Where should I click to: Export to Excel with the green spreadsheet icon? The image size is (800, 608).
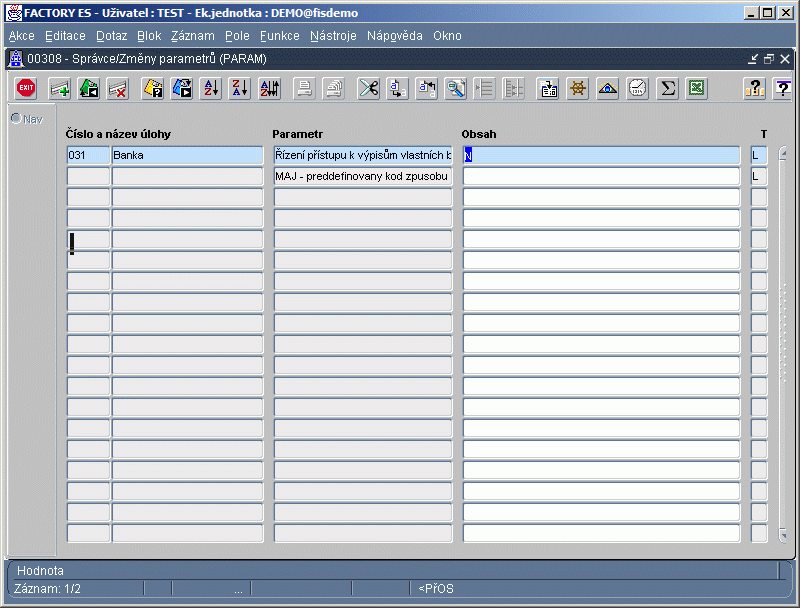click(x=696, y=89)
